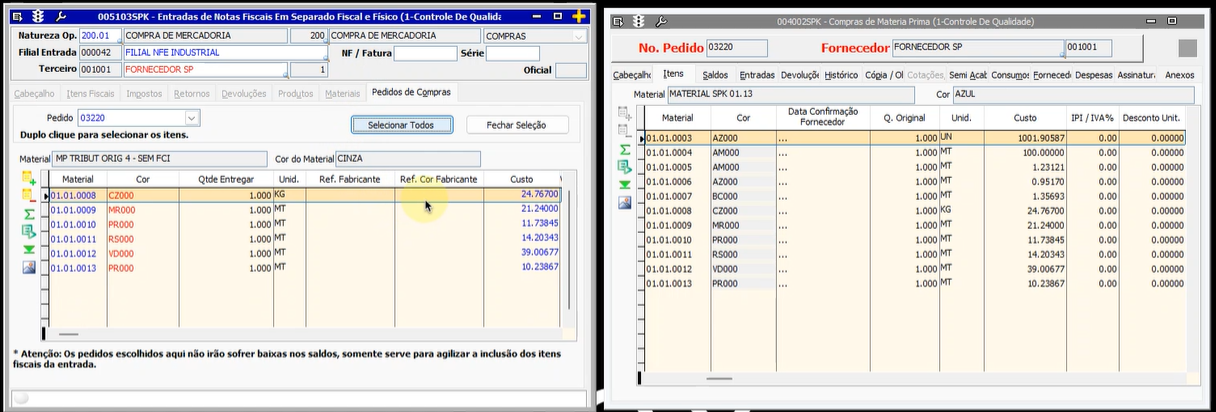Image resolution: width=1216 pixels, height=412 pixels.
Task: Open the Saldos tab in Compras window
Action: [x=715, y=75]
